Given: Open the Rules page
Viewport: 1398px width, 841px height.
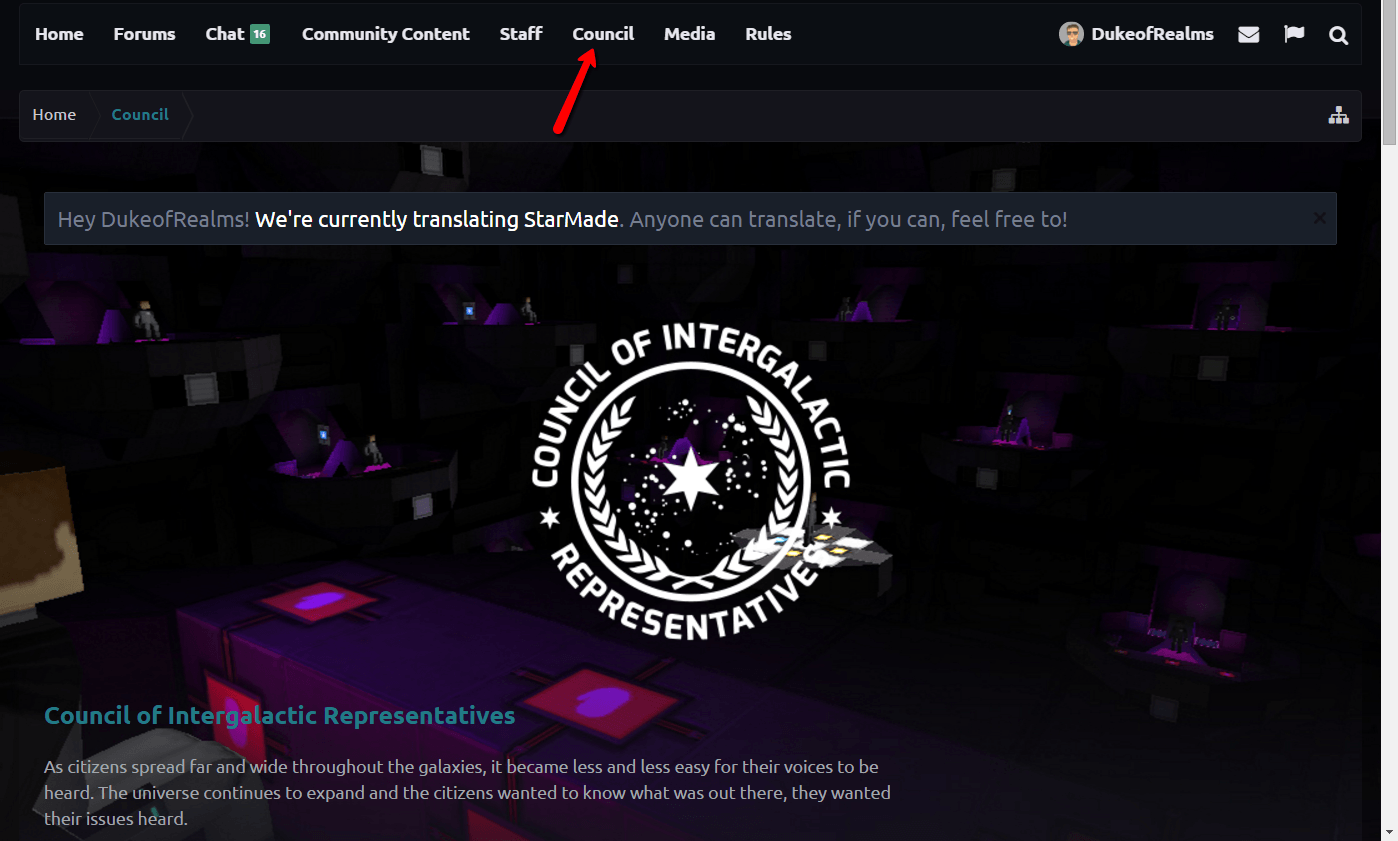Looking at the screenshot, I should tap(768, 34).
